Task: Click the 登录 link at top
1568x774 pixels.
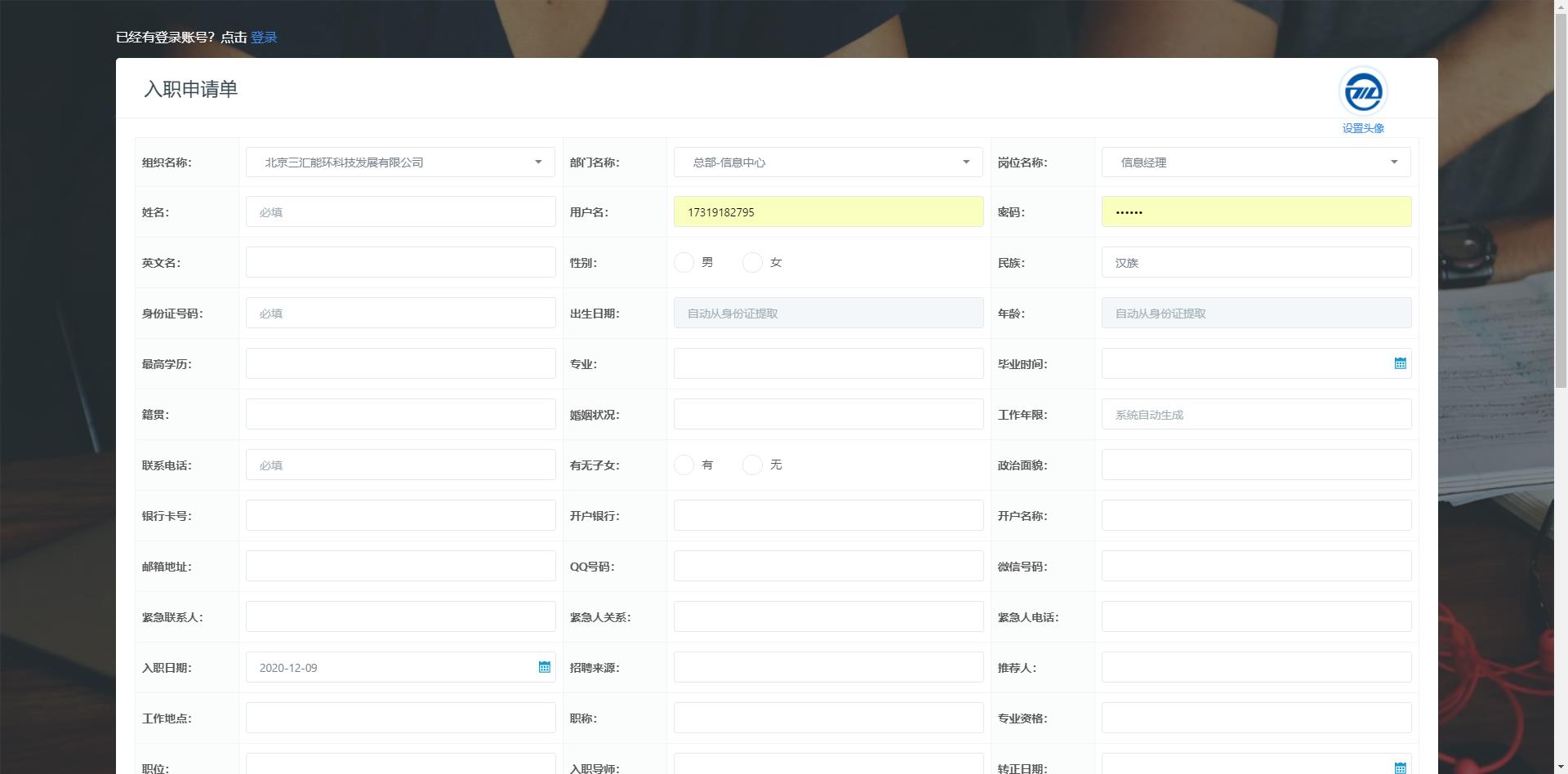Action: point(264,38)
